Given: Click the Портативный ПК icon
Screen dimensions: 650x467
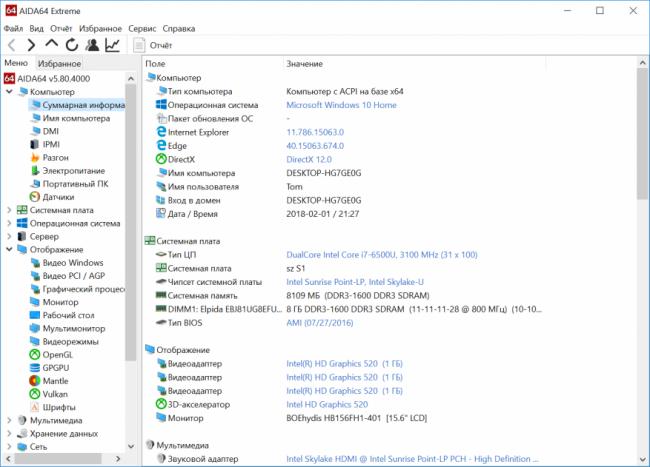Looking at the screenshot, I should [x=35, y=184].
